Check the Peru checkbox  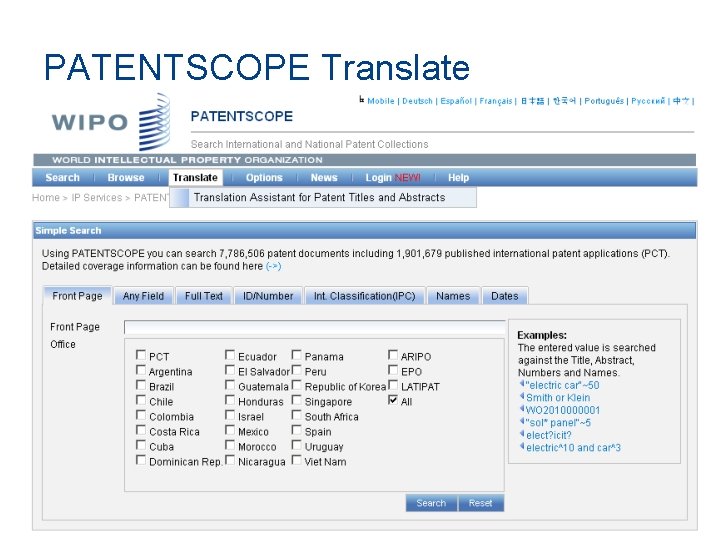pyautogui.click(x=297, y=370)
